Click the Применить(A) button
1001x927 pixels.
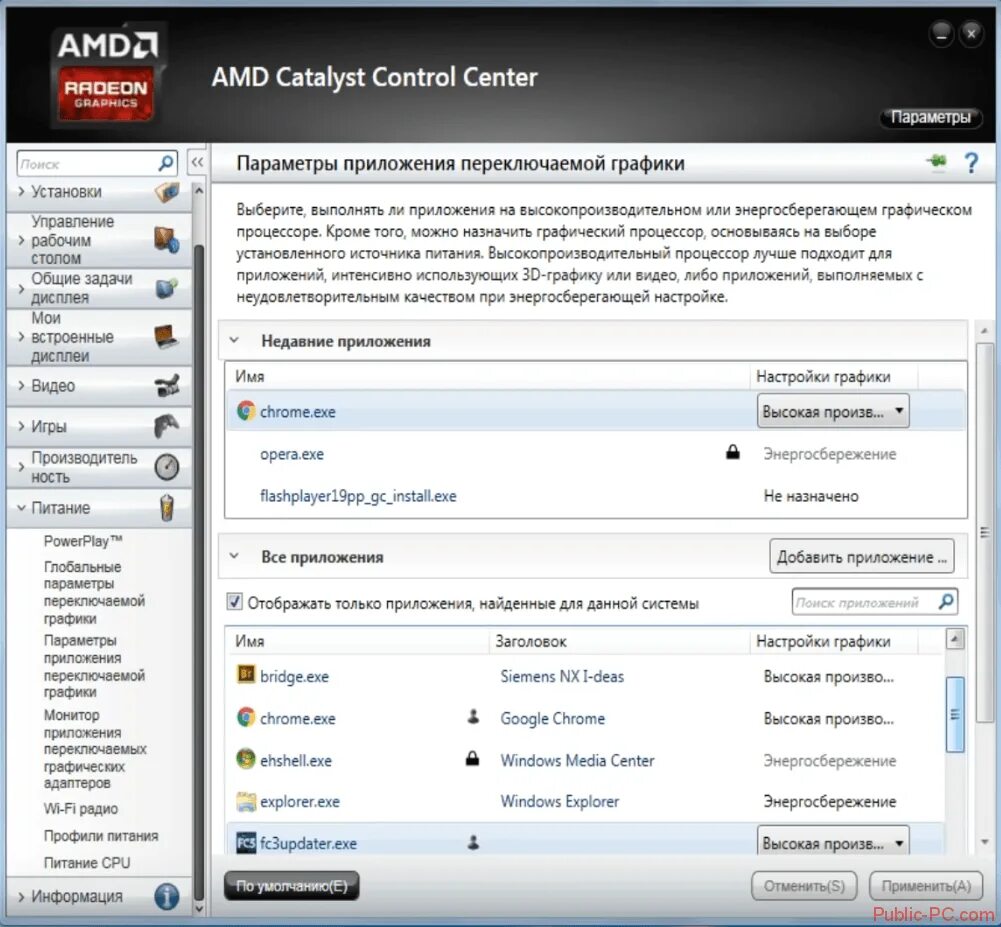926,886
